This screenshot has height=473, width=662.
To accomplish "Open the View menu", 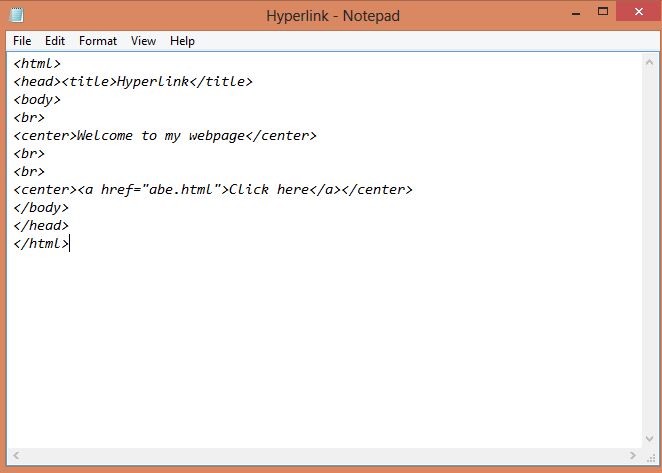I will [x=144, y=41].
